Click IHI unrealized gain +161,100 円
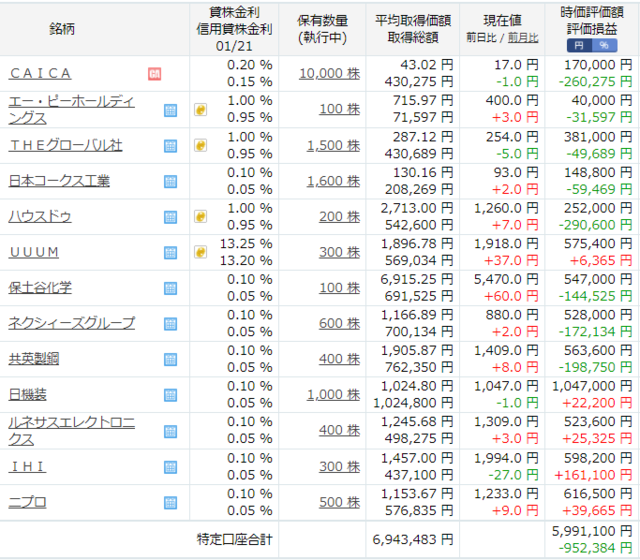This screenshot has width=640, height=560. (x=593, y=475)
